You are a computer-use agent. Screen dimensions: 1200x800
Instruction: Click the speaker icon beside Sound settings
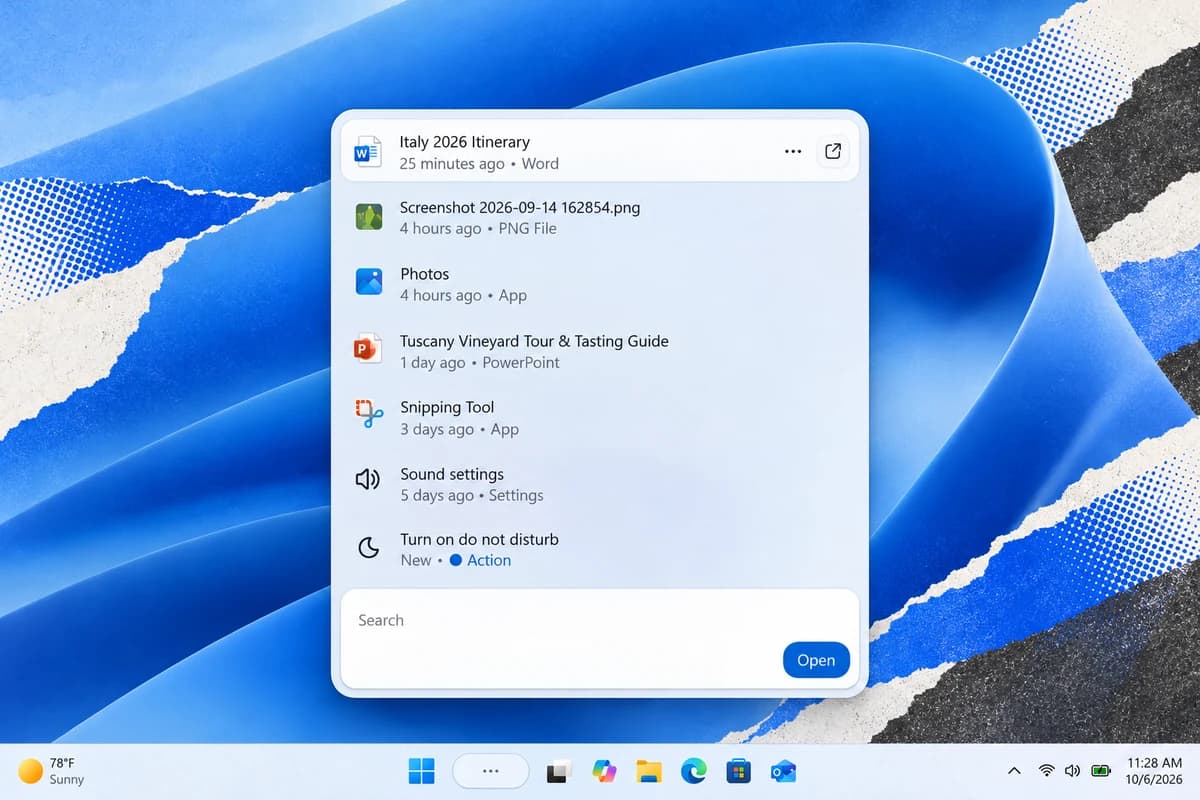368,480
